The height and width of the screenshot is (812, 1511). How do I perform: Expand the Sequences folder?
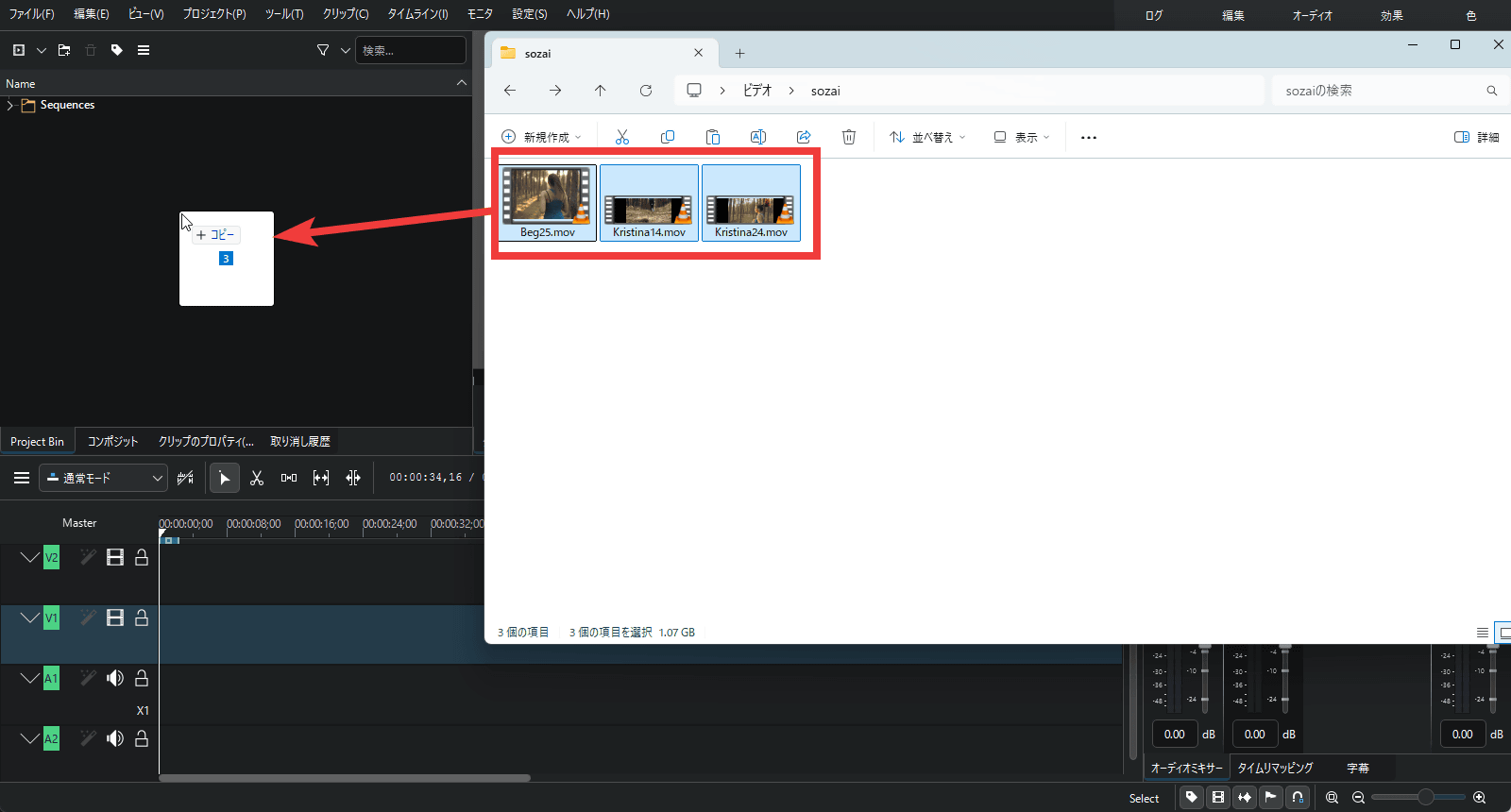point(10,106)
